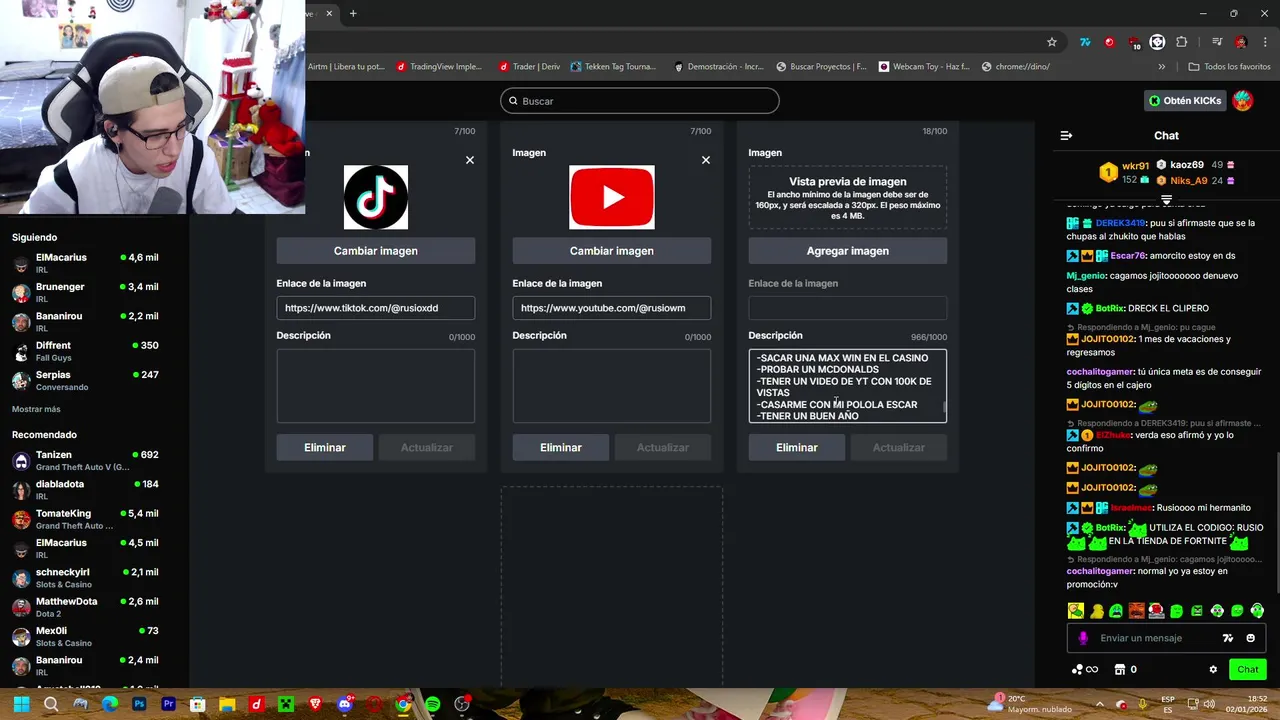The height and width of the screenshot is (720, 1280).
Task: Open Trader | Deriv bookmark
Action: [529, 67]
